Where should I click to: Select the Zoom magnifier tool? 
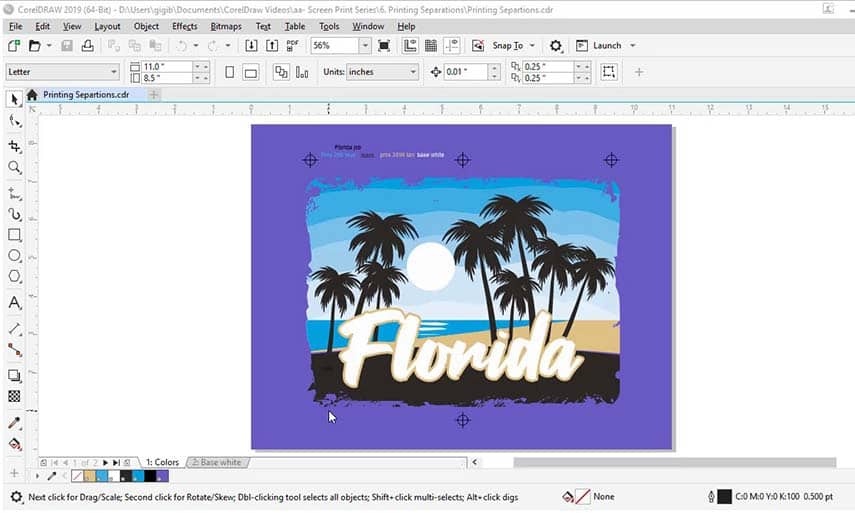point(15,167)
